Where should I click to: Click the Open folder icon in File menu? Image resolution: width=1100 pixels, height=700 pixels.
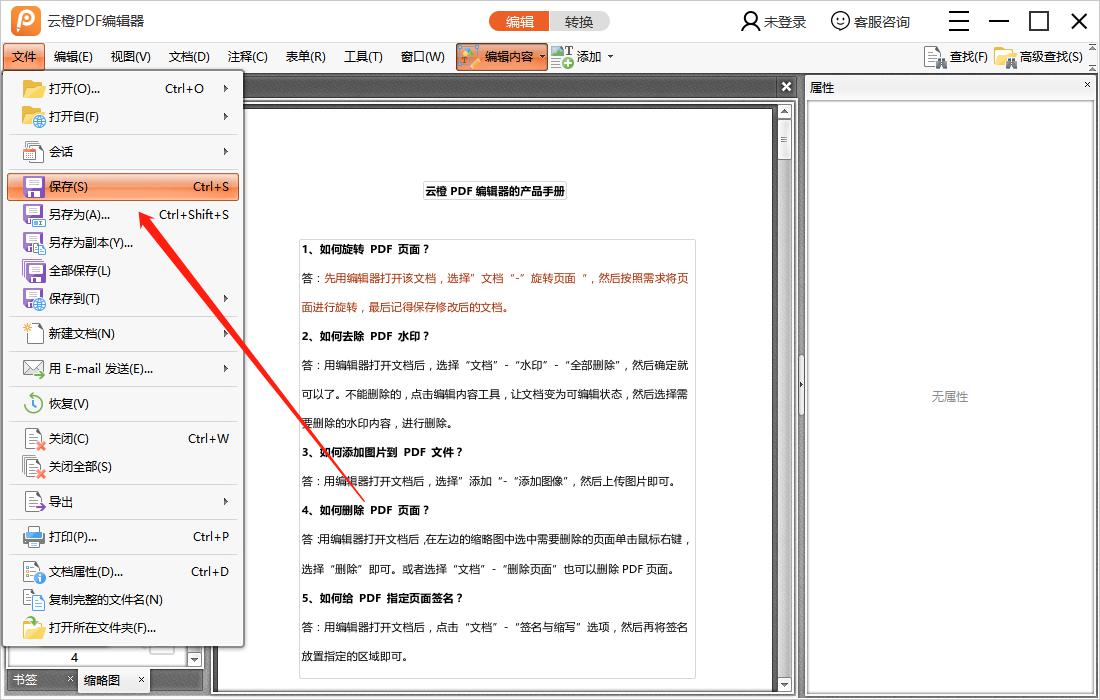(33, 88)
